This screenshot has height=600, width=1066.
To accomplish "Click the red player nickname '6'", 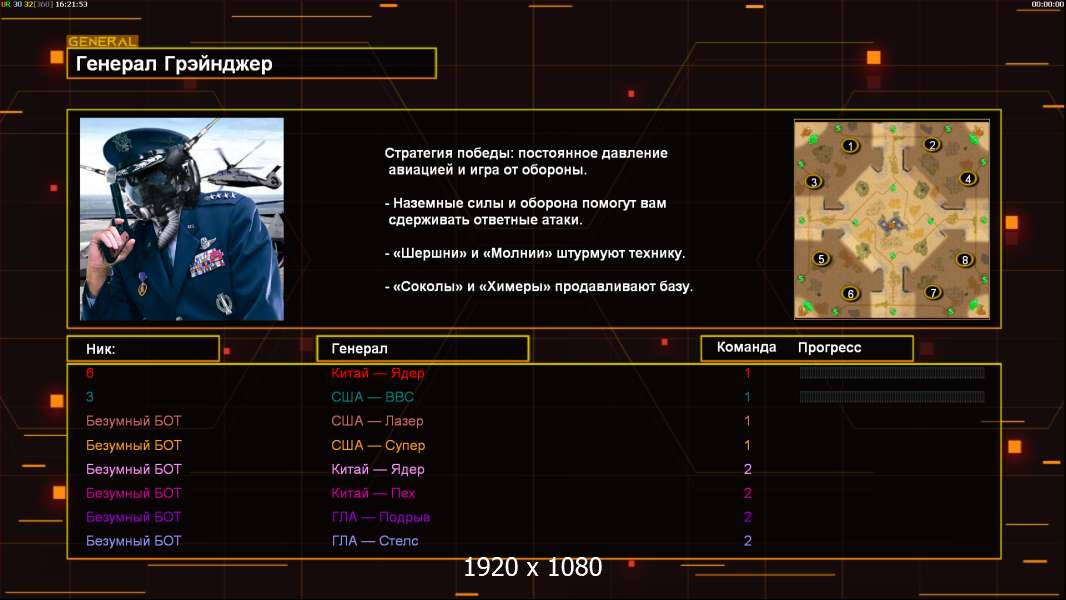I will click(x=90, y=372).
